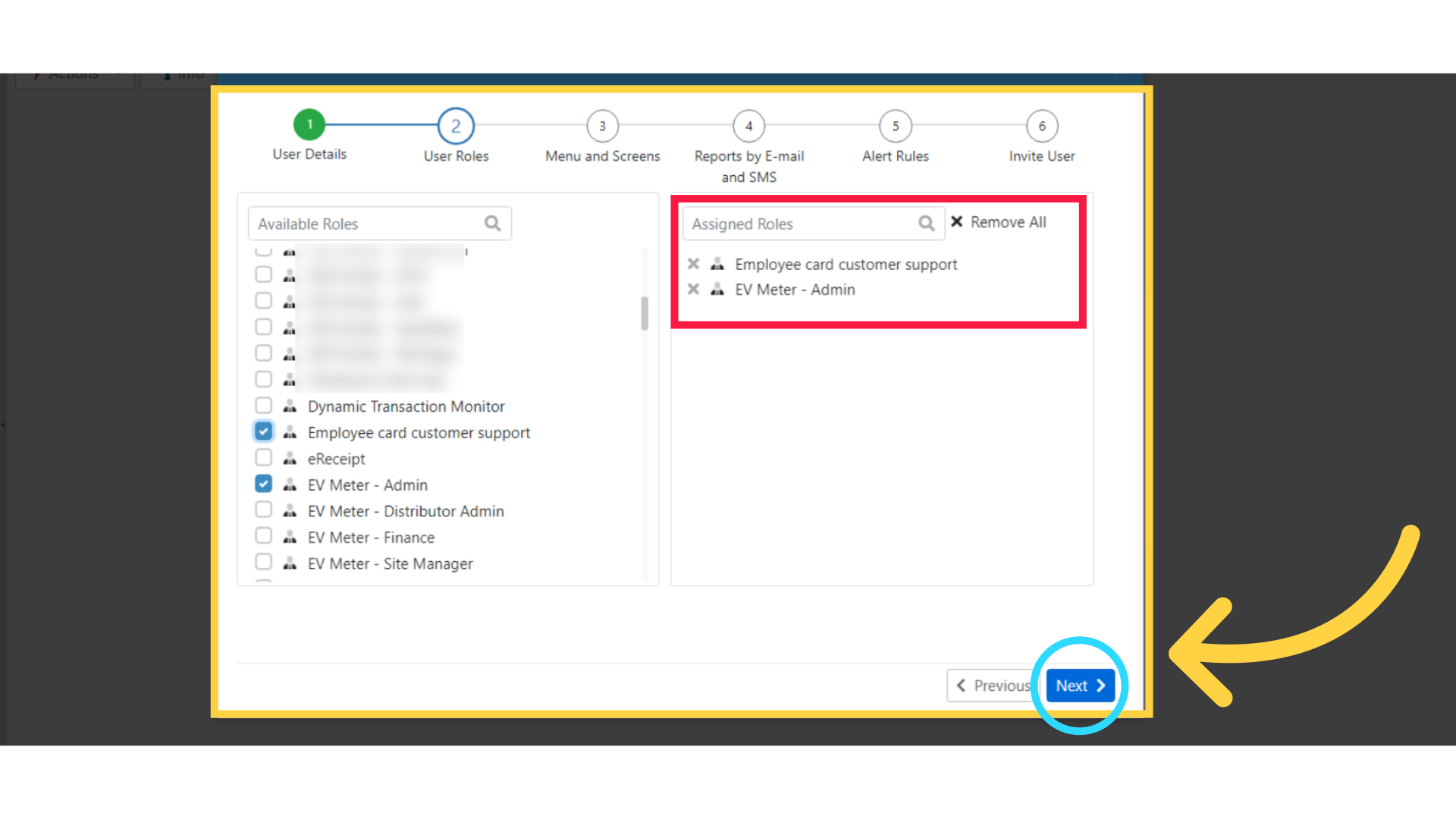The width and height of the screenshot is (1456, 819).
Task: Remove Employee card customer support assigned role
Action: pos(693,264)
